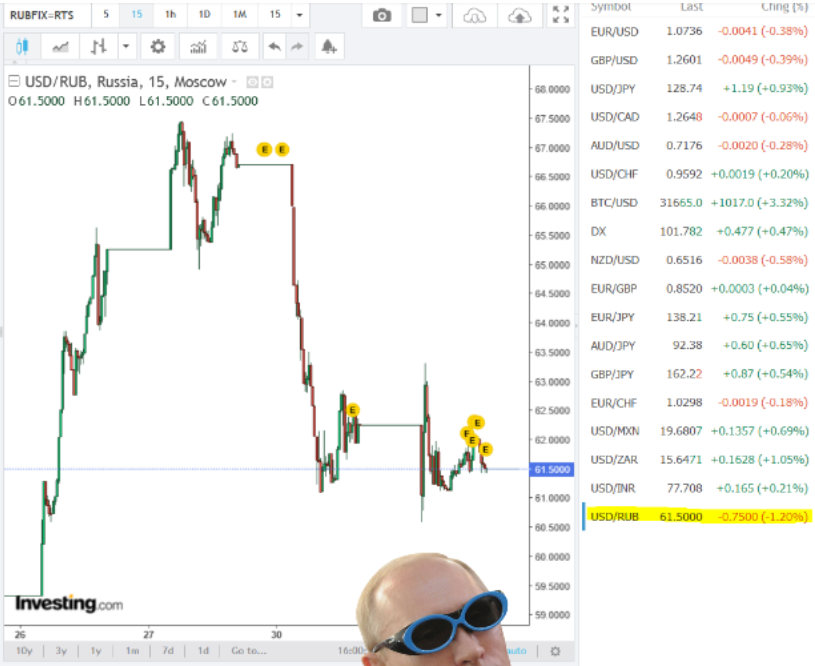Select the 5 minute interval
Viewport: 815px width, 666px height.
coord(106,15)
